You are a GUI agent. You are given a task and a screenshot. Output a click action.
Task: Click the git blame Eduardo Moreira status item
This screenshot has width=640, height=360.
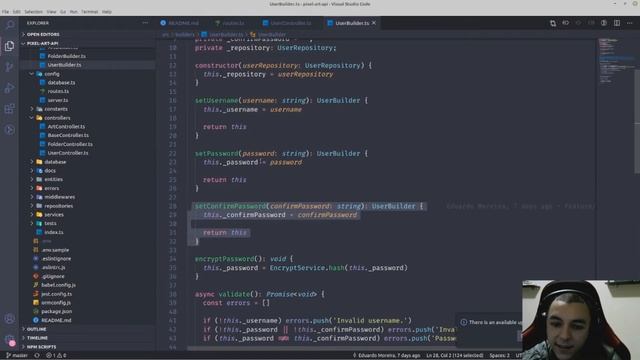(x=386, y=356)
